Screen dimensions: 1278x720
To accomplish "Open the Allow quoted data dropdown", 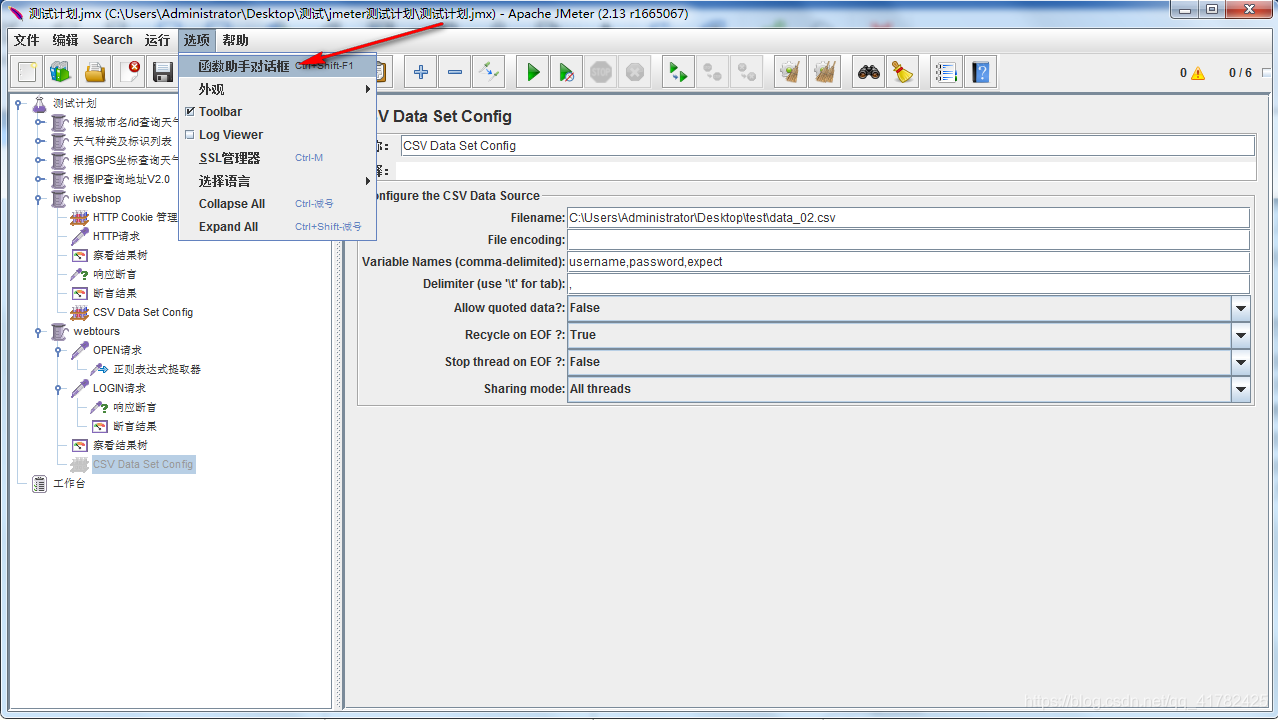I will pos(1241,308).
